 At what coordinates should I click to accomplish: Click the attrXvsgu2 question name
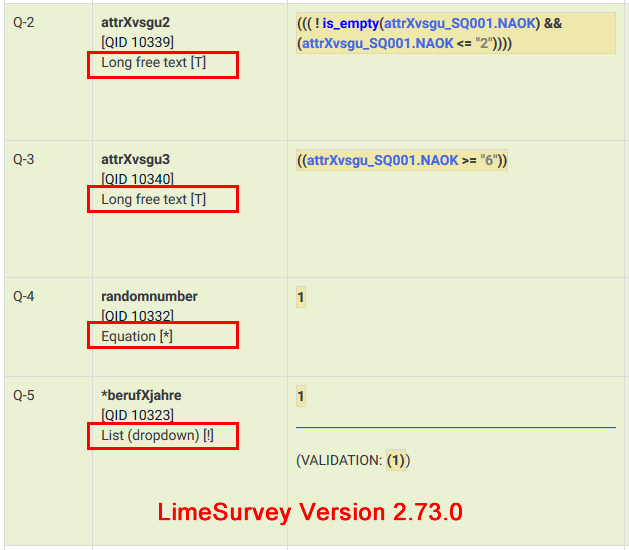pyautogui.click(x=143, y=22)
